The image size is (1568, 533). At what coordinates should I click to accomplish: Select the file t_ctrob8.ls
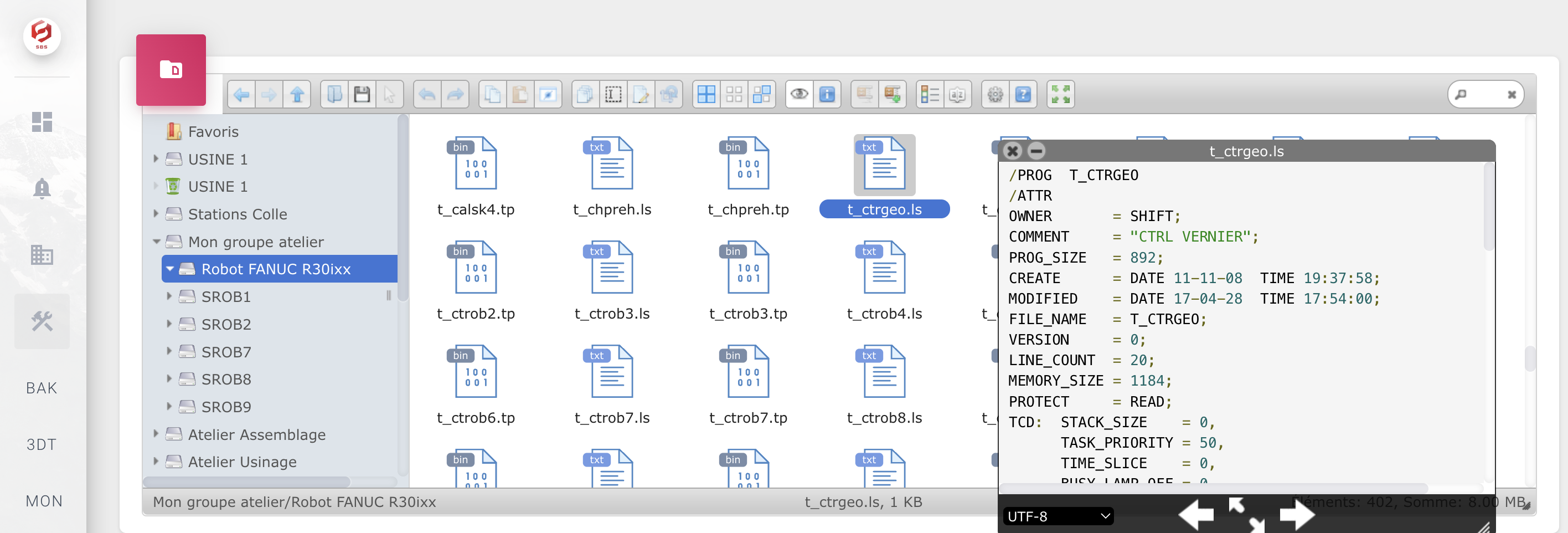coord(884,385)
